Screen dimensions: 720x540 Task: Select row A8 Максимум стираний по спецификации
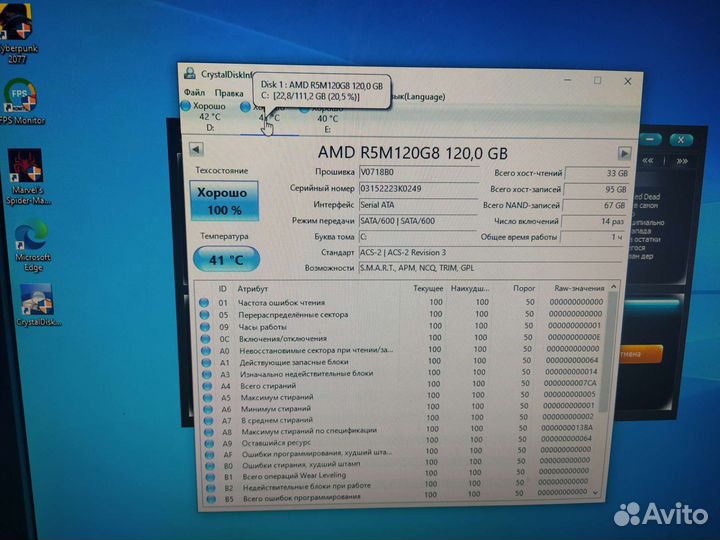pyautogui.click(x=402, y=430)
